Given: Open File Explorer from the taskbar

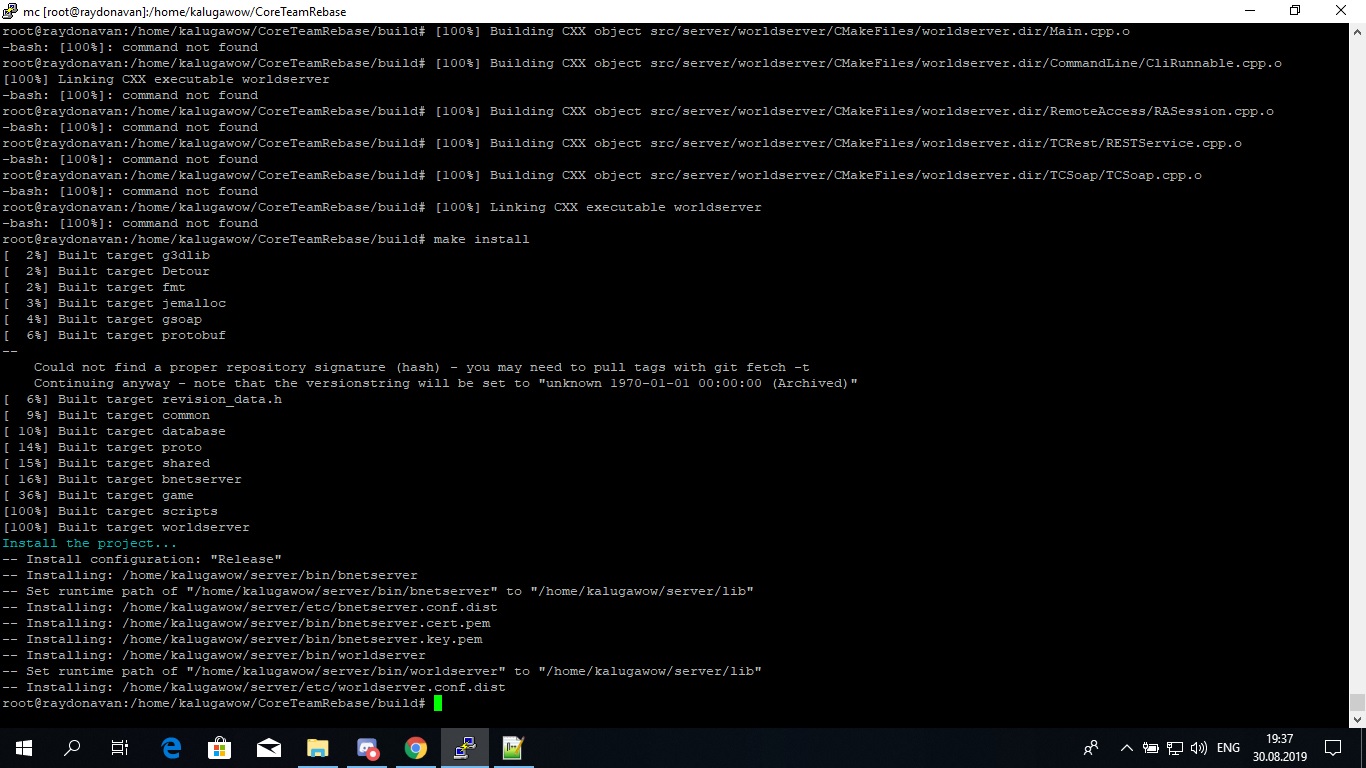Looking at the screenshot, I should [317, 747].
